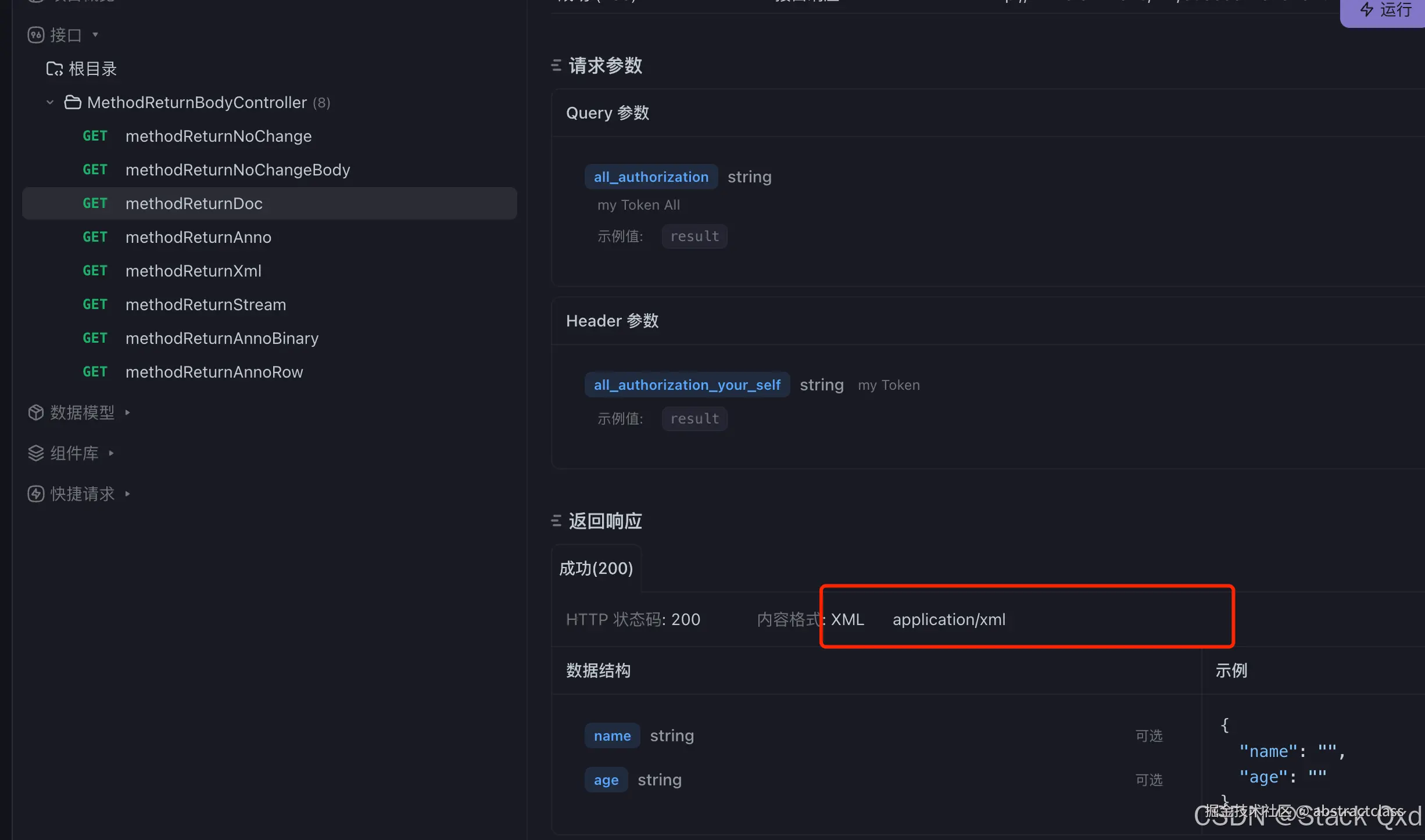Select the 接口 icon in the sidebar
The width and height of the screenshot is (1425, 840).
pyautogui.click(x=35, y=35)
